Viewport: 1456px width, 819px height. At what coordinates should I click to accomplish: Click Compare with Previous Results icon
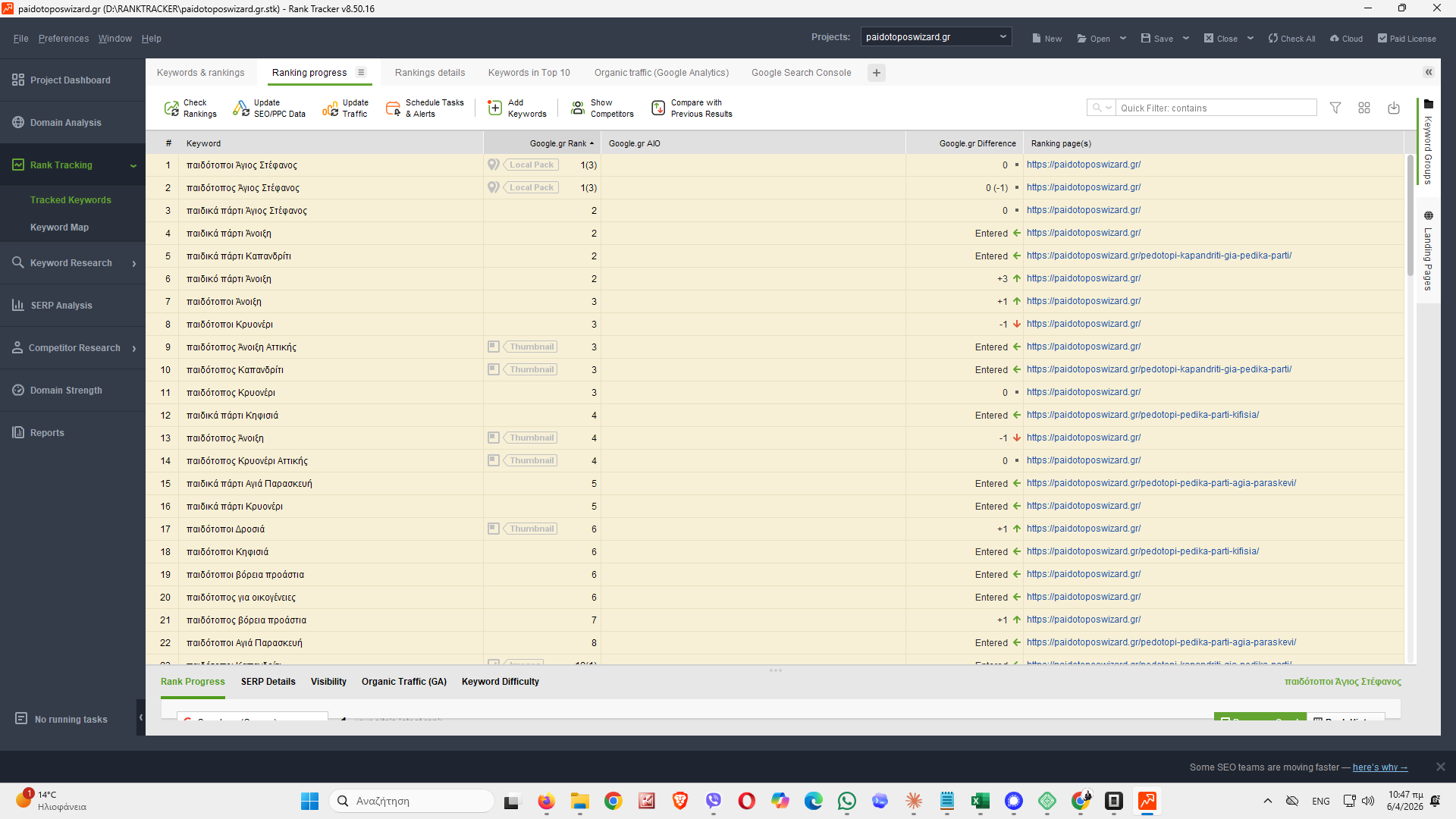(658, 108)
